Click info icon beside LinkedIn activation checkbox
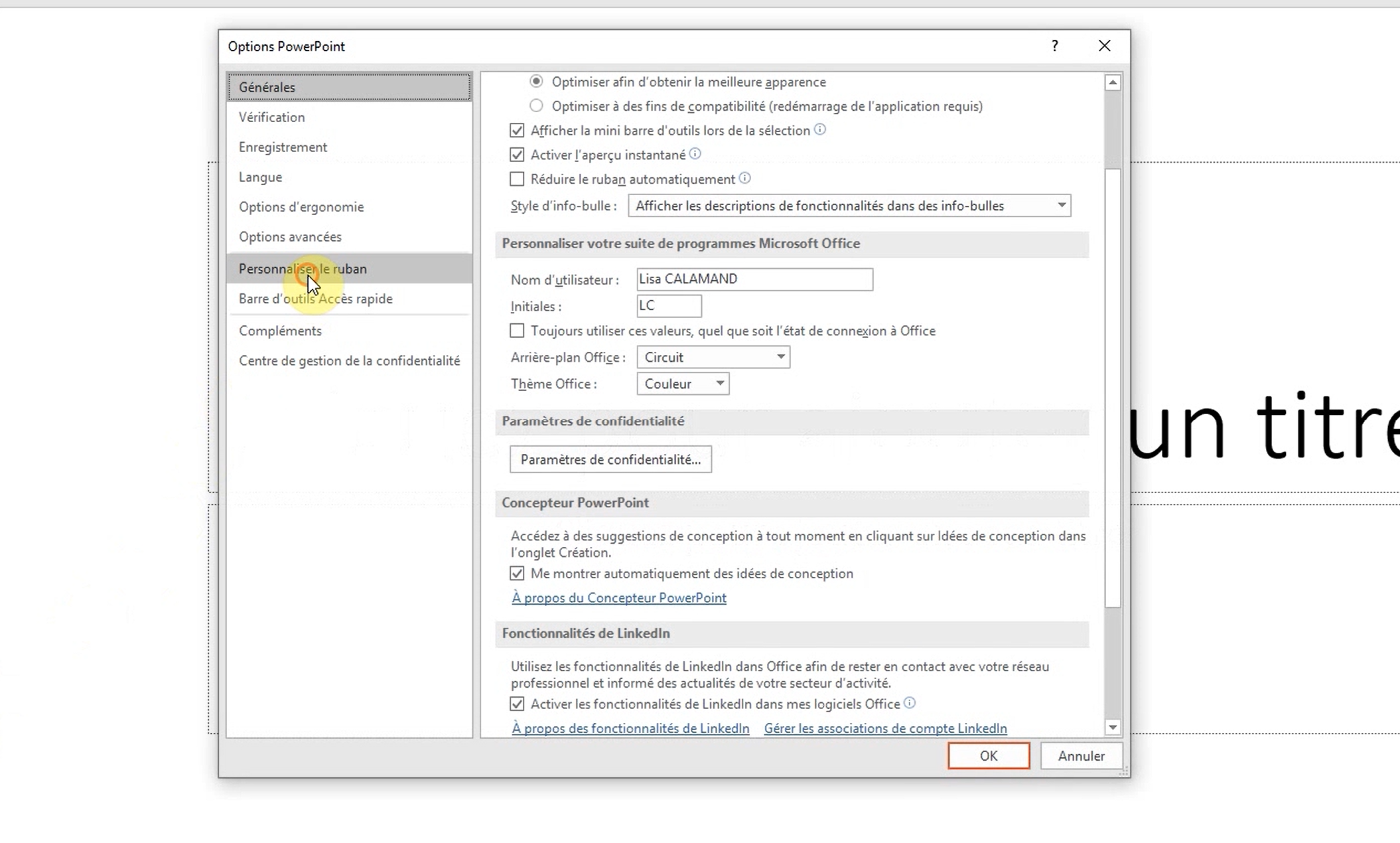This screenshot has width=1400, height=843. click(910, 703)
